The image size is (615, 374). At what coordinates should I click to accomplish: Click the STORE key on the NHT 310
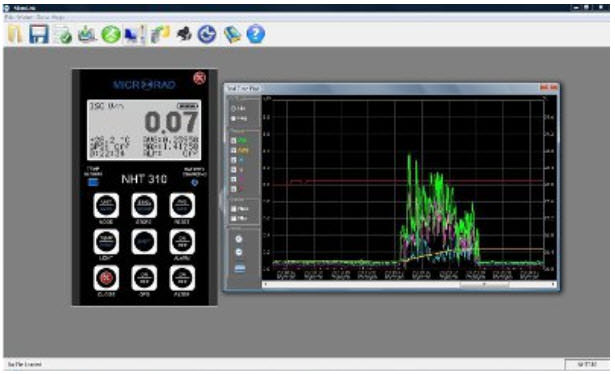coord(144,205)
